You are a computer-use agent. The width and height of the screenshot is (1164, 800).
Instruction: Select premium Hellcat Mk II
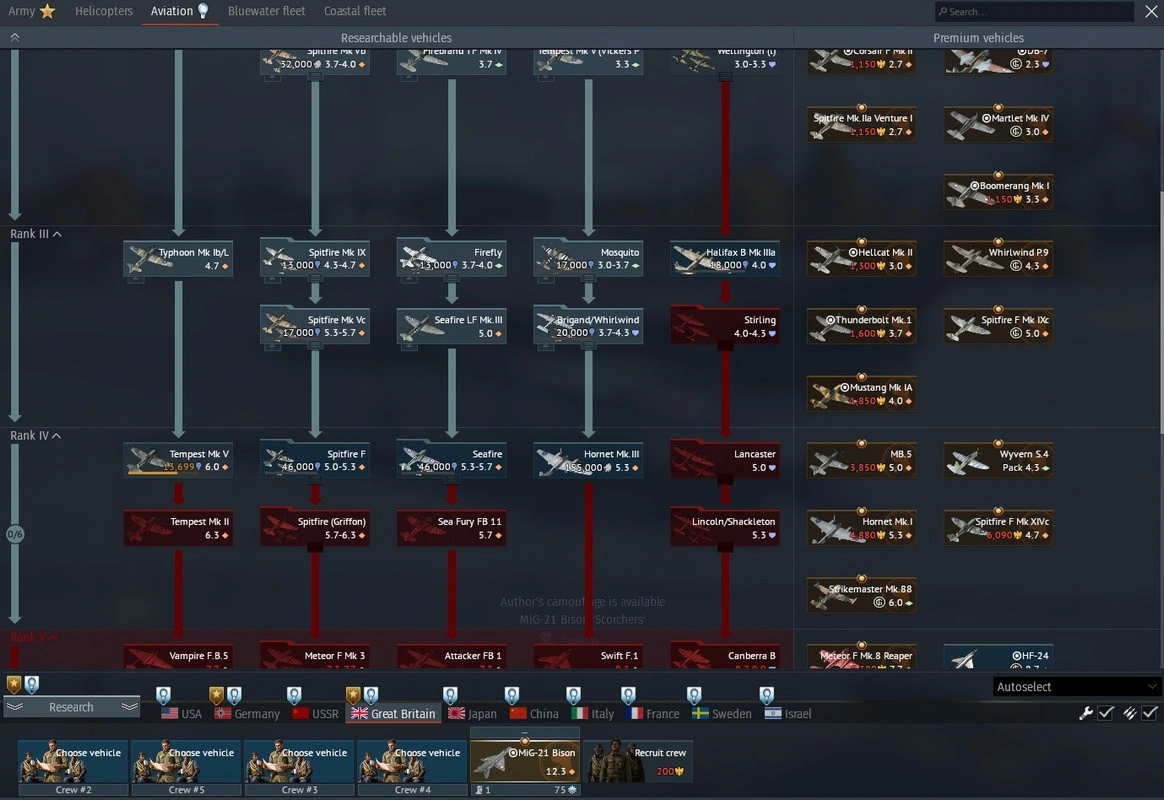point(861,259)
